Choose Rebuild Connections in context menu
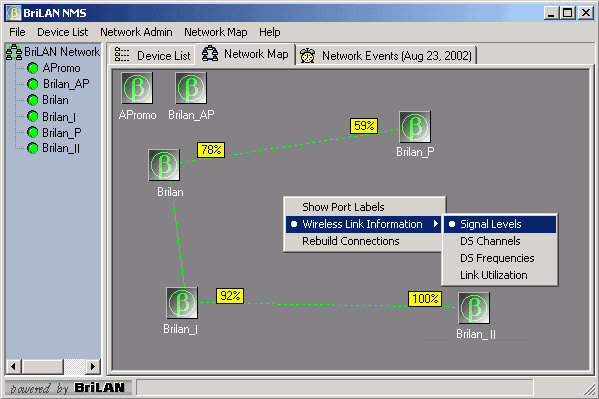Screen dimensions: 599x399 (364, 241)
